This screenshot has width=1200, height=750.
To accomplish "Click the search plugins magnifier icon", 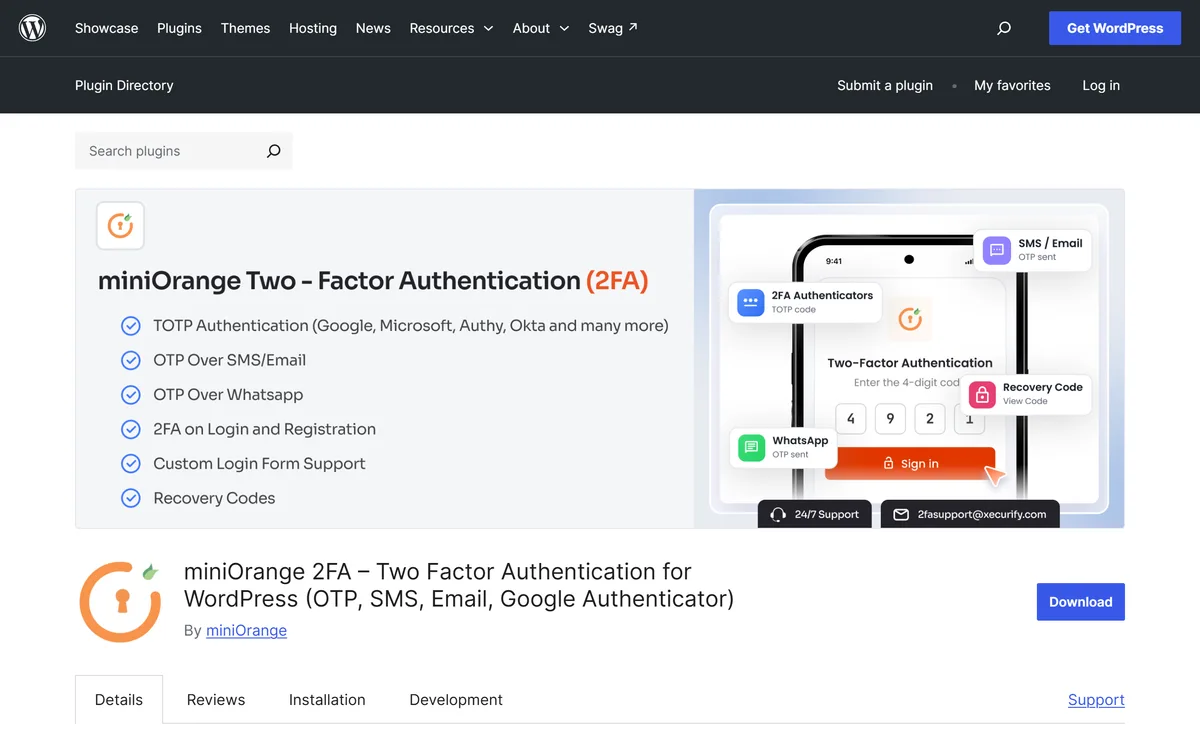I will click(273, 151).
